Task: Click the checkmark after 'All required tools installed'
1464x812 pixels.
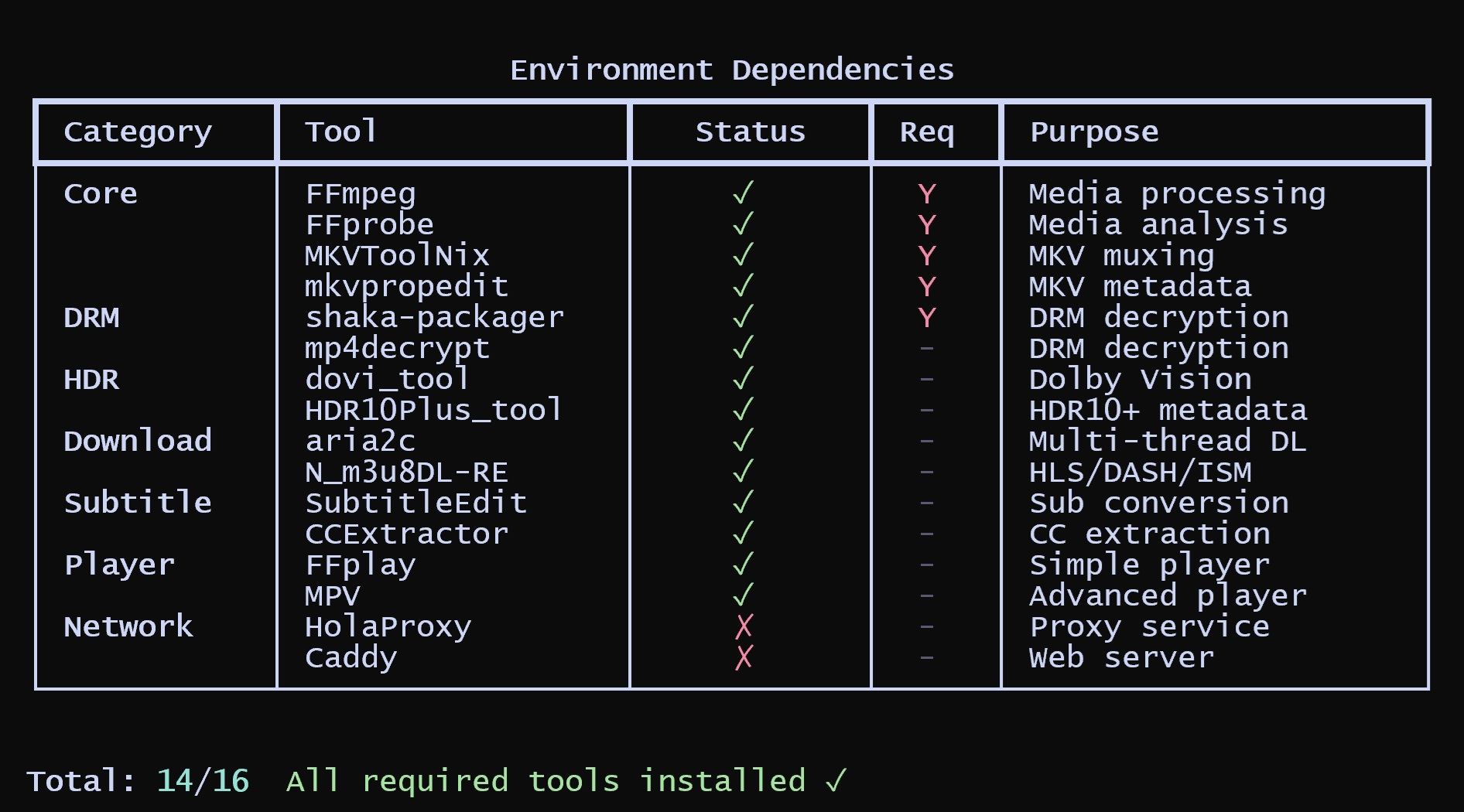Action: pyautogui.click(x=836, y=780)
